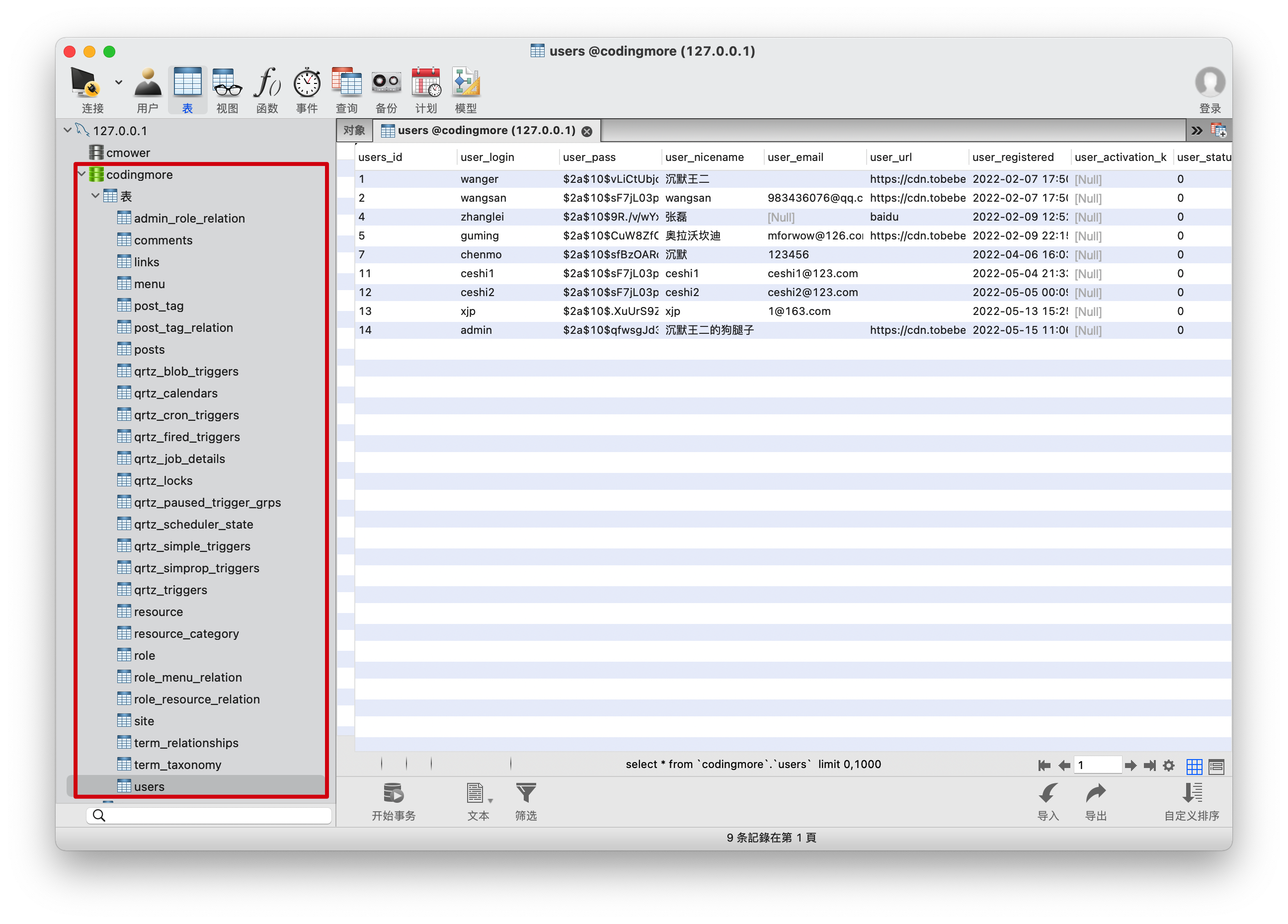The width and height of the screenshot is (1288, 924).
Task: Switch to the Objects (对象) tab
Action: click(354, 131)
